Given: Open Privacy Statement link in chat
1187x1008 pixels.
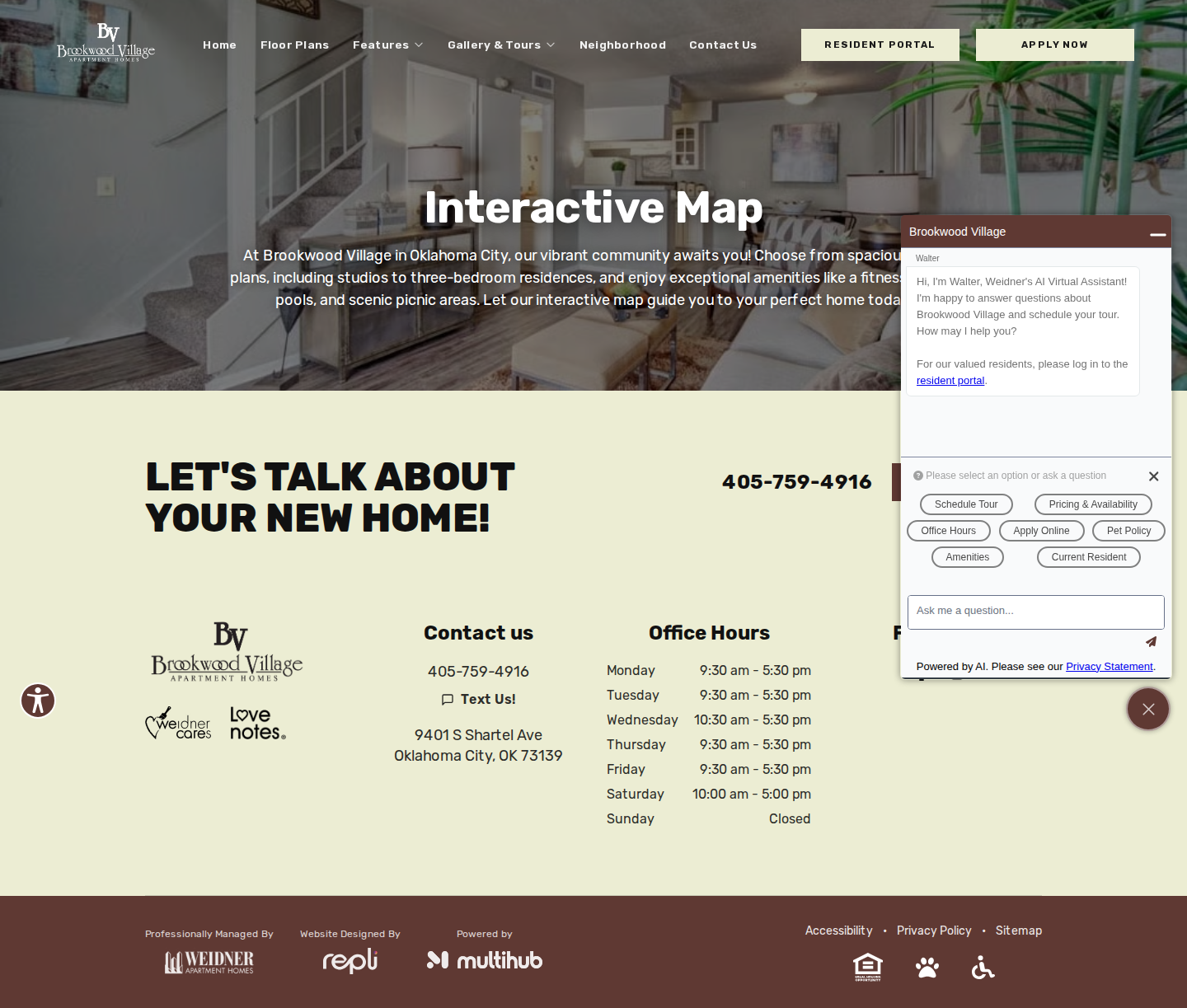Looking at the screenshot, I should tap(1110, 667).
